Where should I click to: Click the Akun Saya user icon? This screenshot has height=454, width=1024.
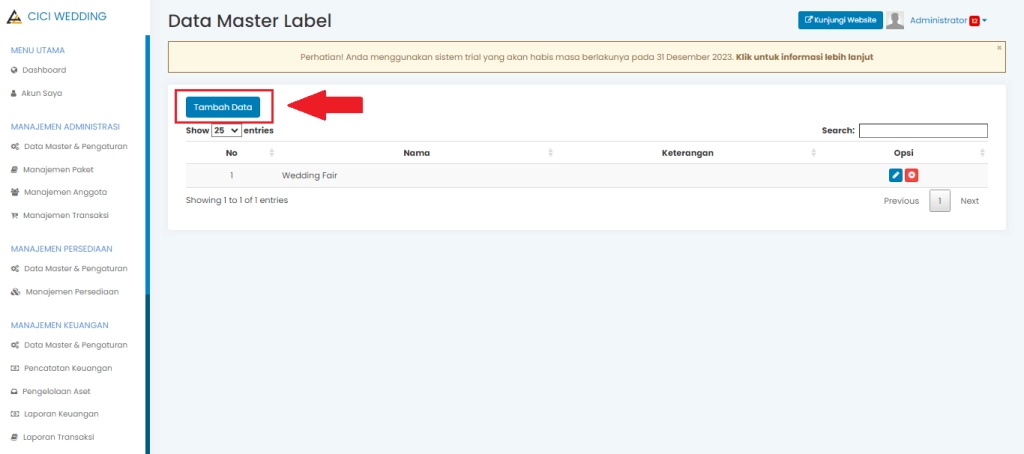[x=14, y=93]
